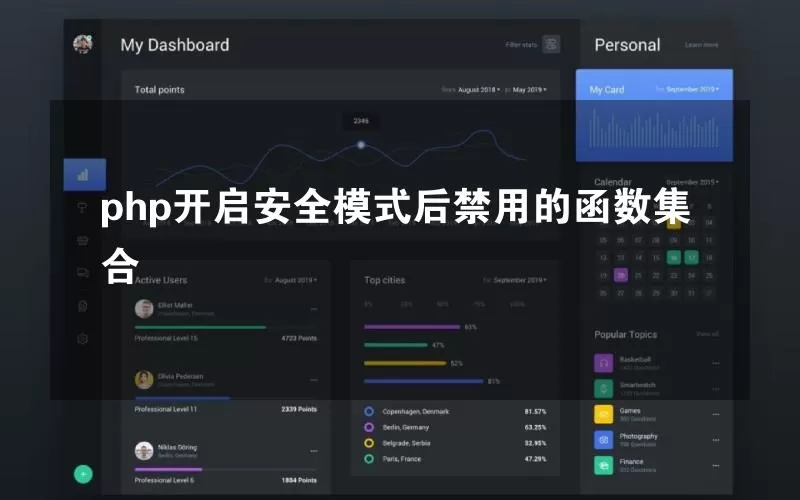Toggle the Paris, France green ring marker
The height and width of the screenshot is (500, 800).
coord(369,459)
